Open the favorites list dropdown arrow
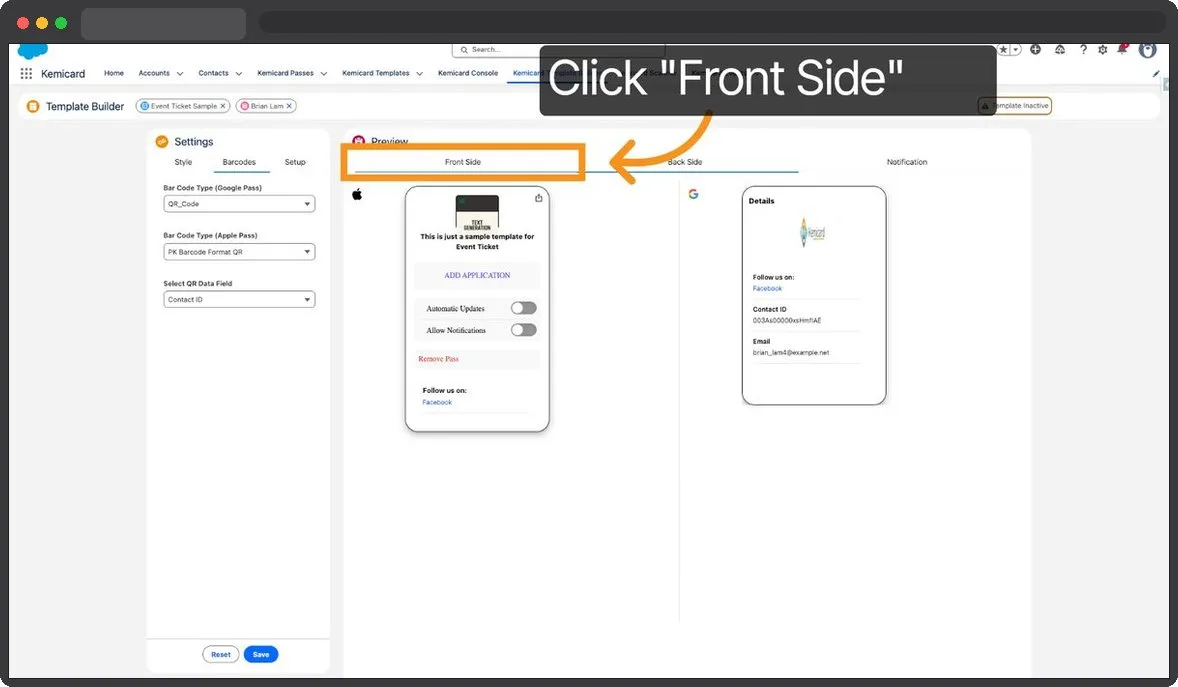Viewport: 1178px width, 687px height. point(1016,50)
